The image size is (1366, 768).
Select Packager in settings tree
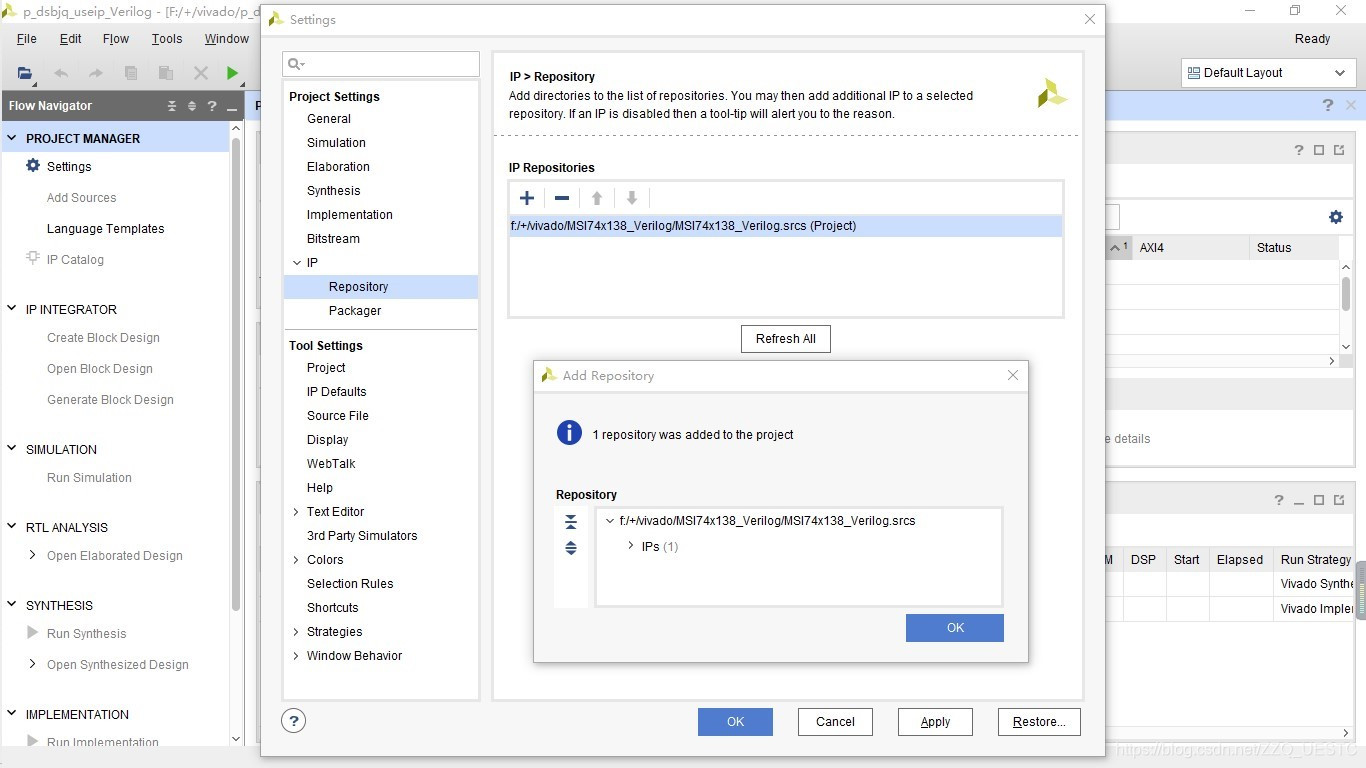tap(355, 311)
